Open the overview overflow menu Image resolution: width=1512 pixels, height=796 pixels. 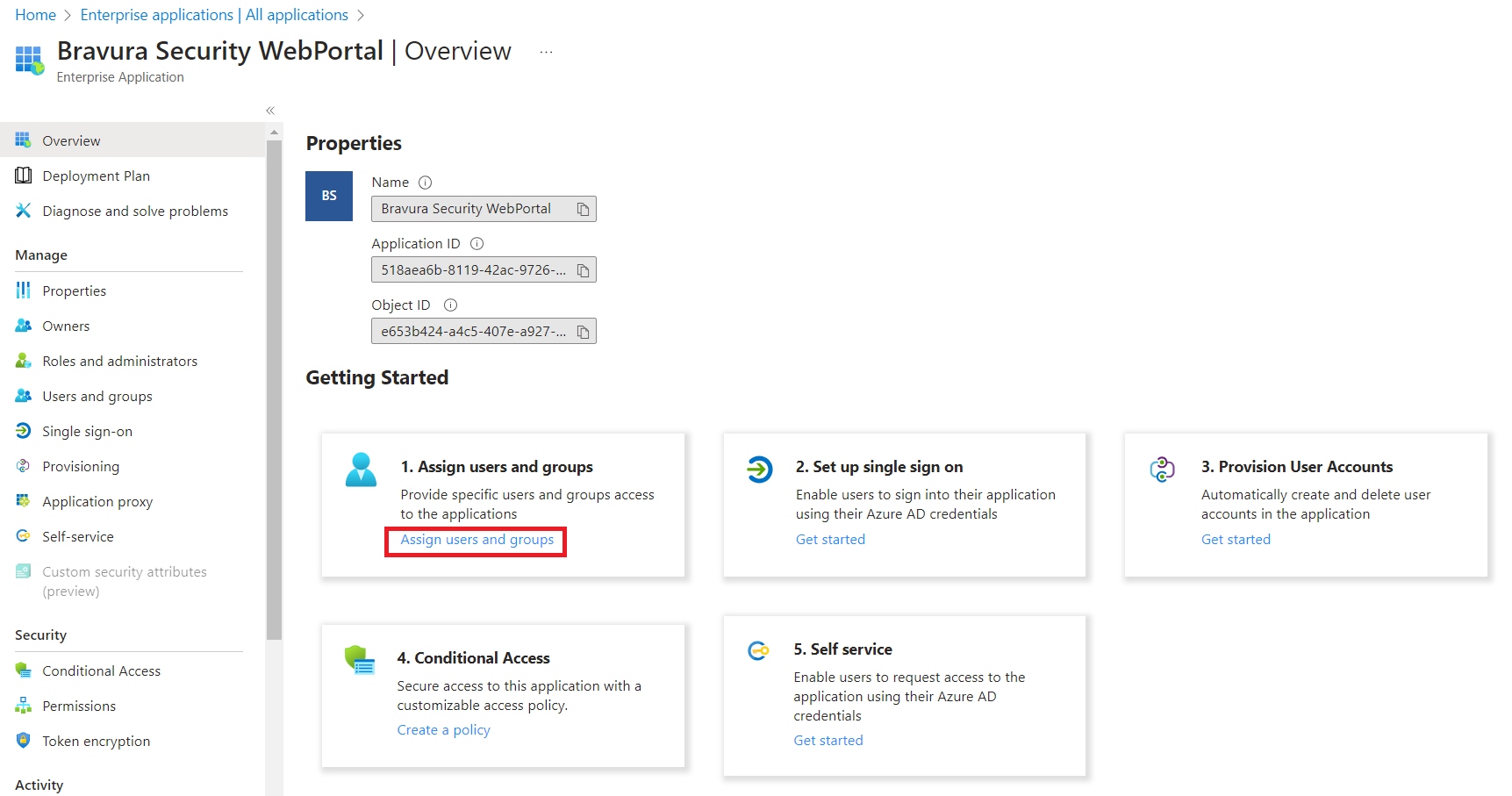click(546, 51)
